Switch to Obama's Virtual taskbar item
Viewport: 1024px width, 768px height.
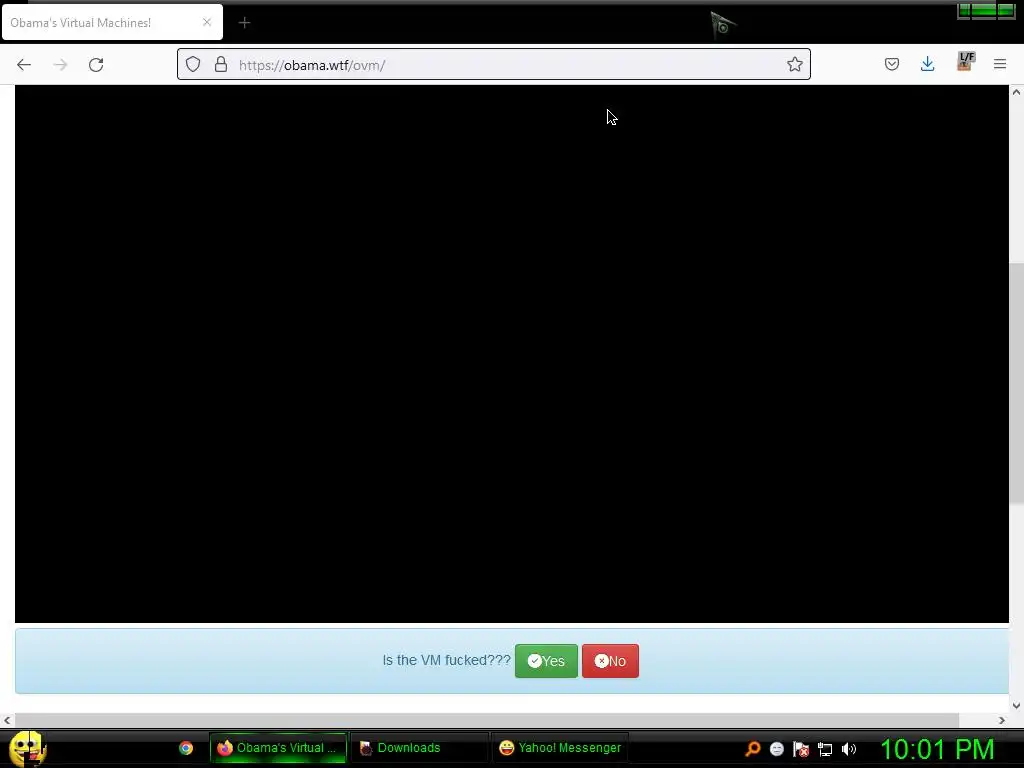click(x=278, y=748)
